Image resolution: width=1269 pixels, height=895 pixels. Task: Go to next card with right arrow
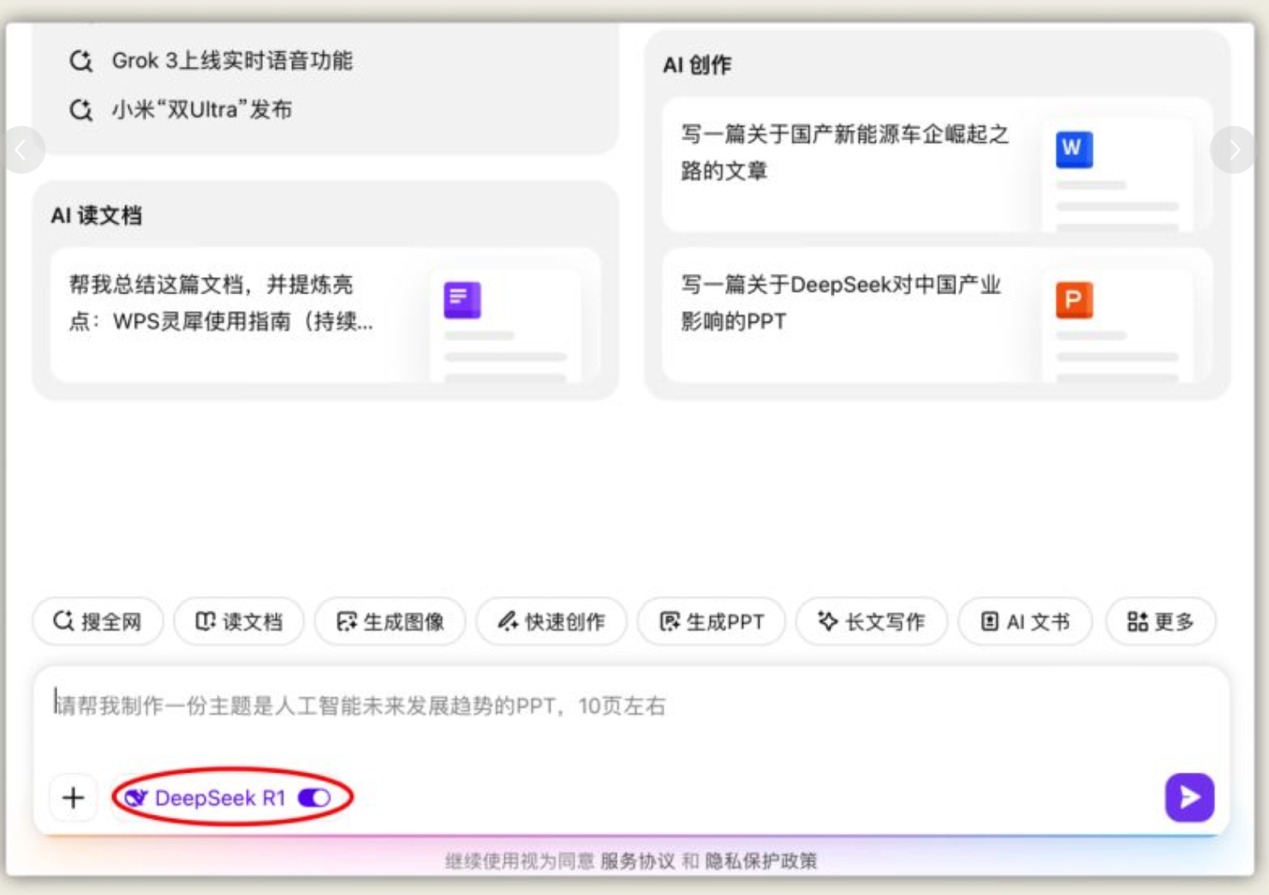(x=1234, y=150)
